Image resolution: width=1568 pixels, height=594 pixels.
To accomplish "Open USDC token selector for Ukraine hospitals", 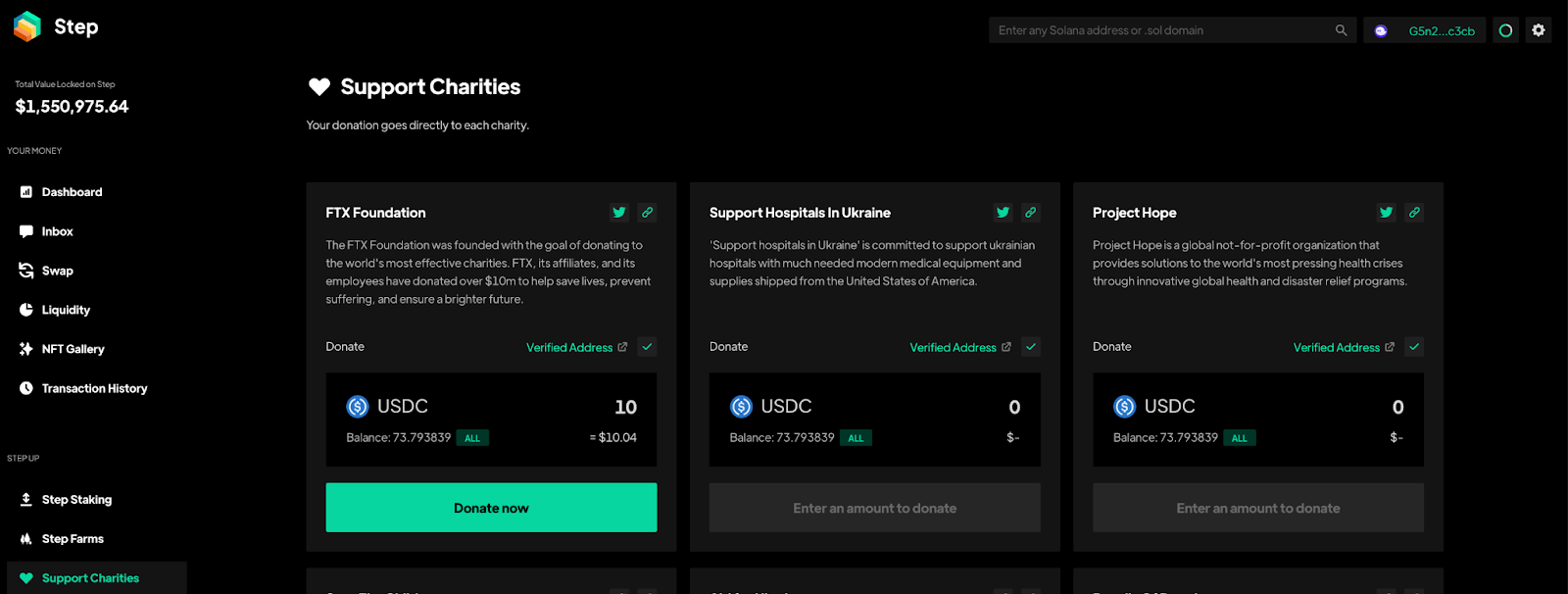I will pyautogui.click(x=771, y=406).
